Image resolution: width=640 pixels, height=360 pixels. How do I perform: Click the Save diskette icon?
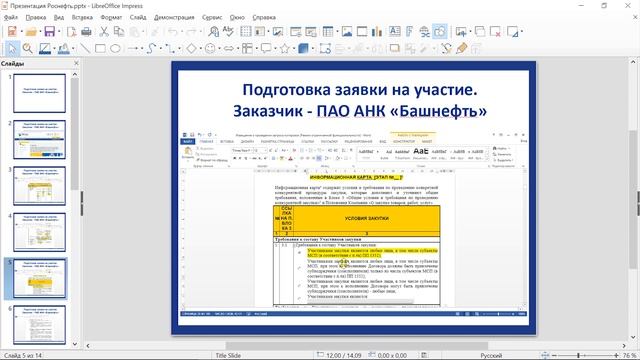[x=49, y=31]
